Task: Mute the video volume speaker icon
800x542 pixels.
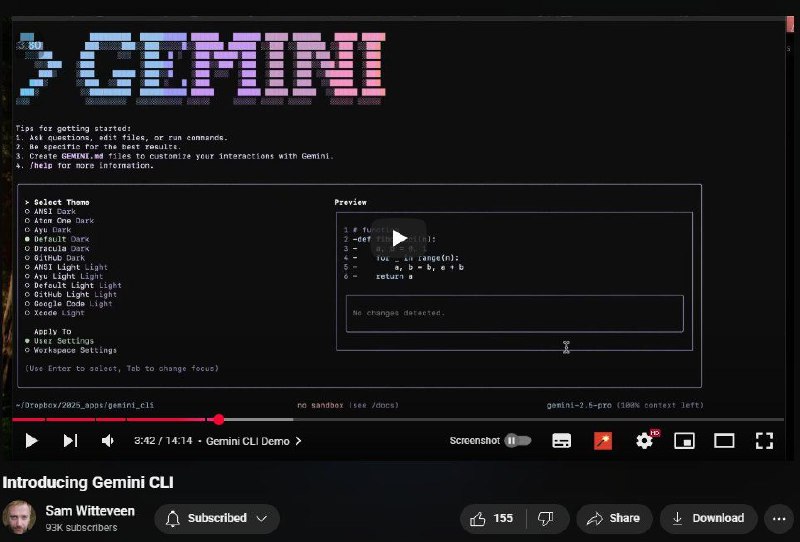Action: 108,440
